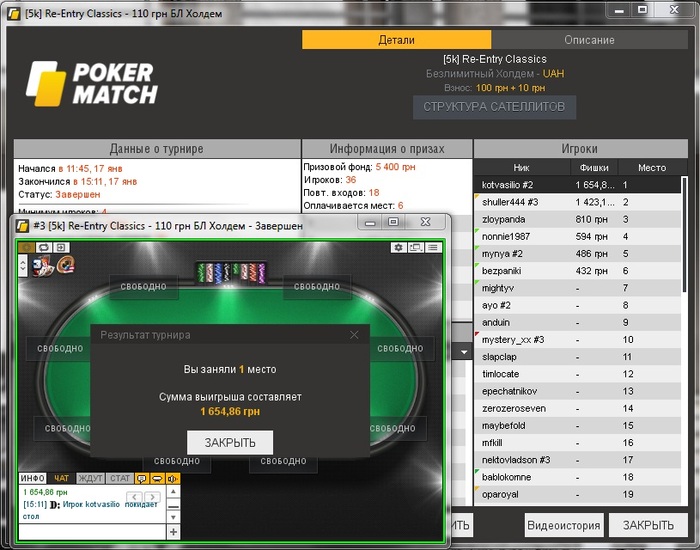The width and height of the screenshot is (700, 550).
Task: Click the window layout icon beside gear
Action: point(416,247)
